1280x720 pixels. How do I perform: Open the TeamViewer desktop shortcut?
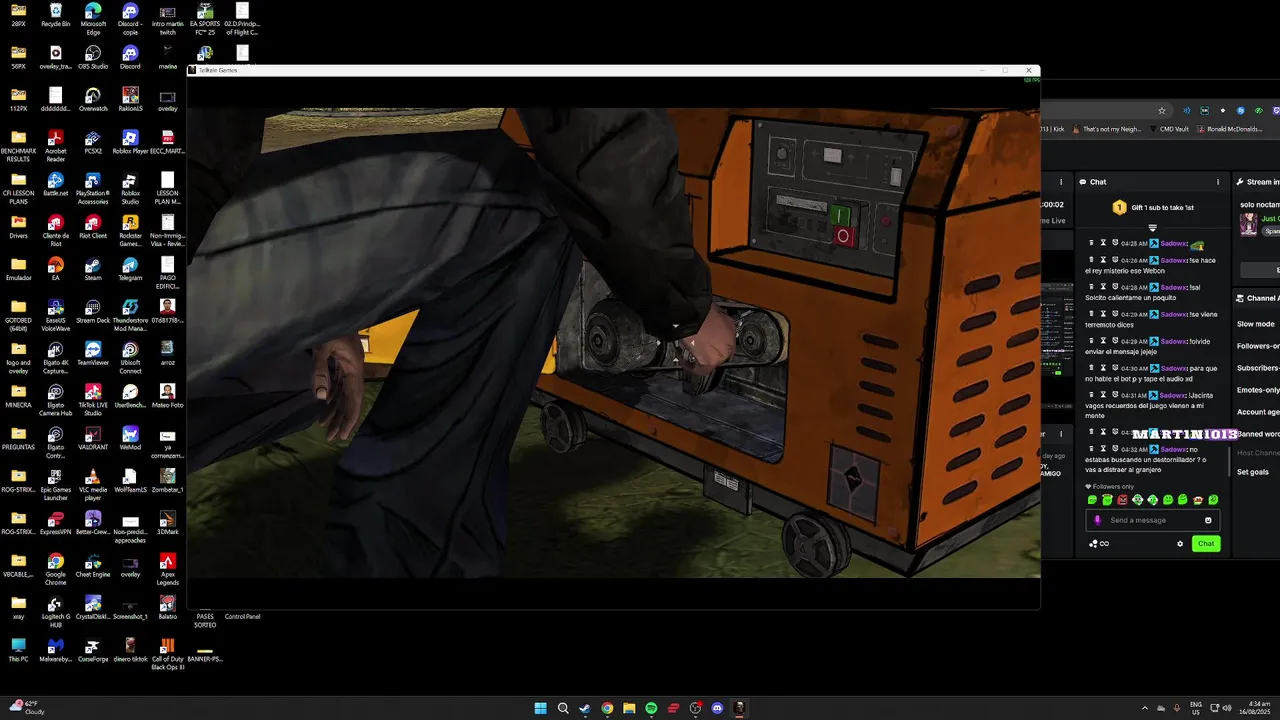click(x=93, y=354)
